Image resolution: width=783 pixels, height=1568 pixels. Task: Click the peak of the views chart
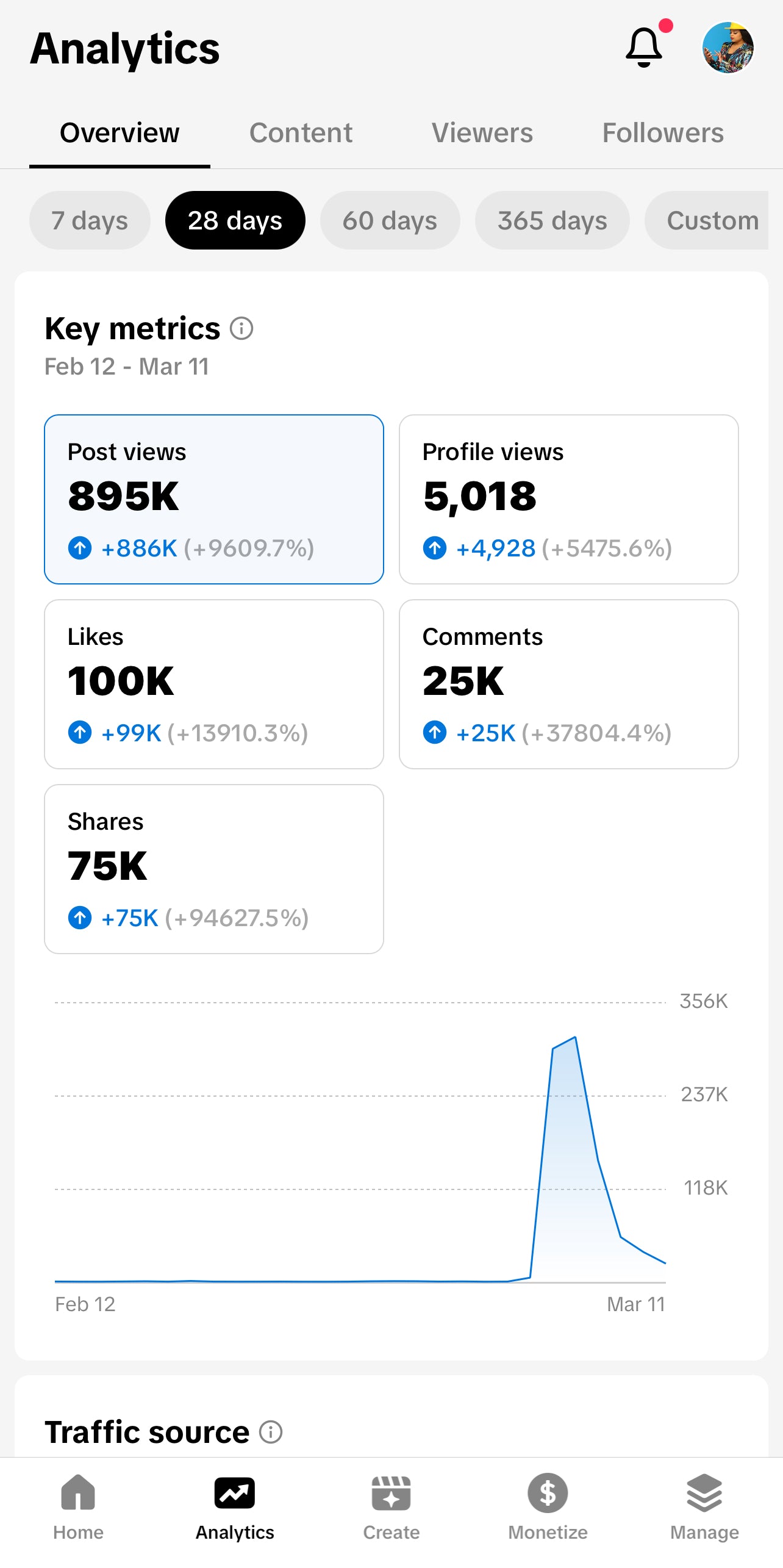(575, 1037)
